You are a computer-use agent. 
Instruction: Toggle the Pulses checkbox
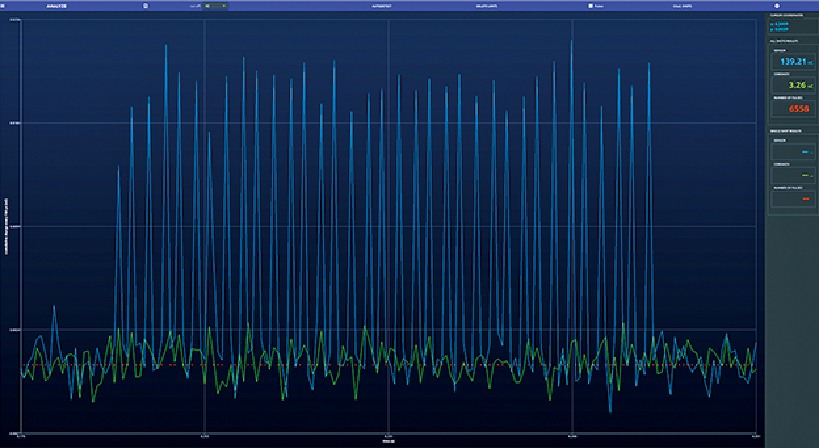(x=591, y=5)
